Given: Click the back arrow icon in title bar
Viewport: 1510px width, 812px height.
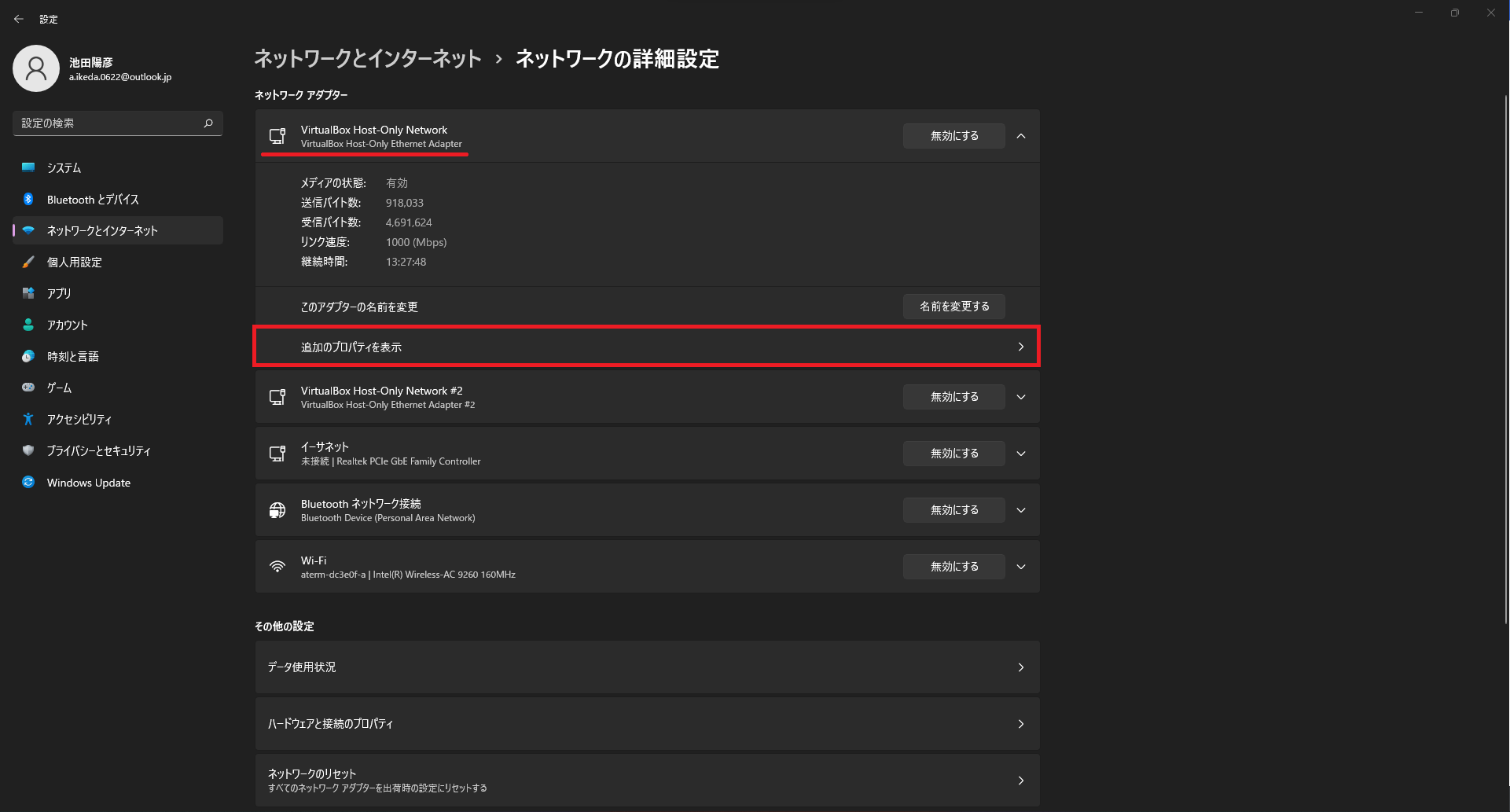Looking at the screenshot, I should [19, 19].
